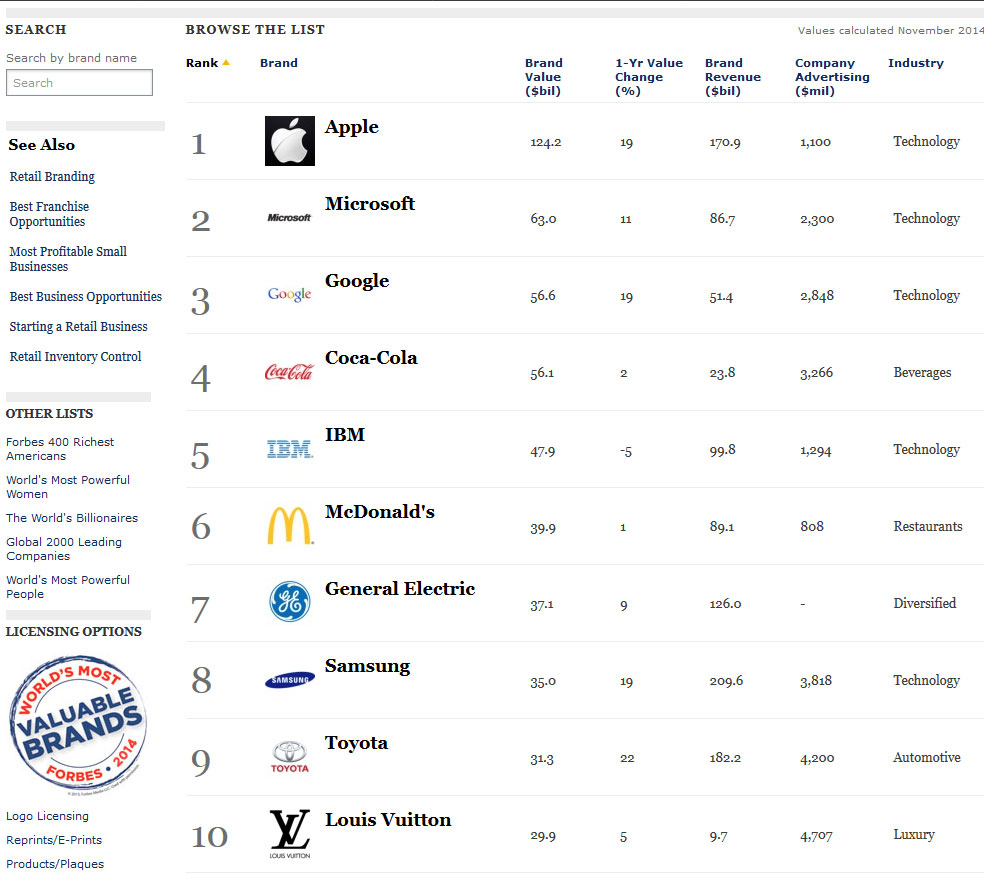Focus the brand name Search field
The image size is (984, 879).
pyautogui.click(x=79, y=83)
